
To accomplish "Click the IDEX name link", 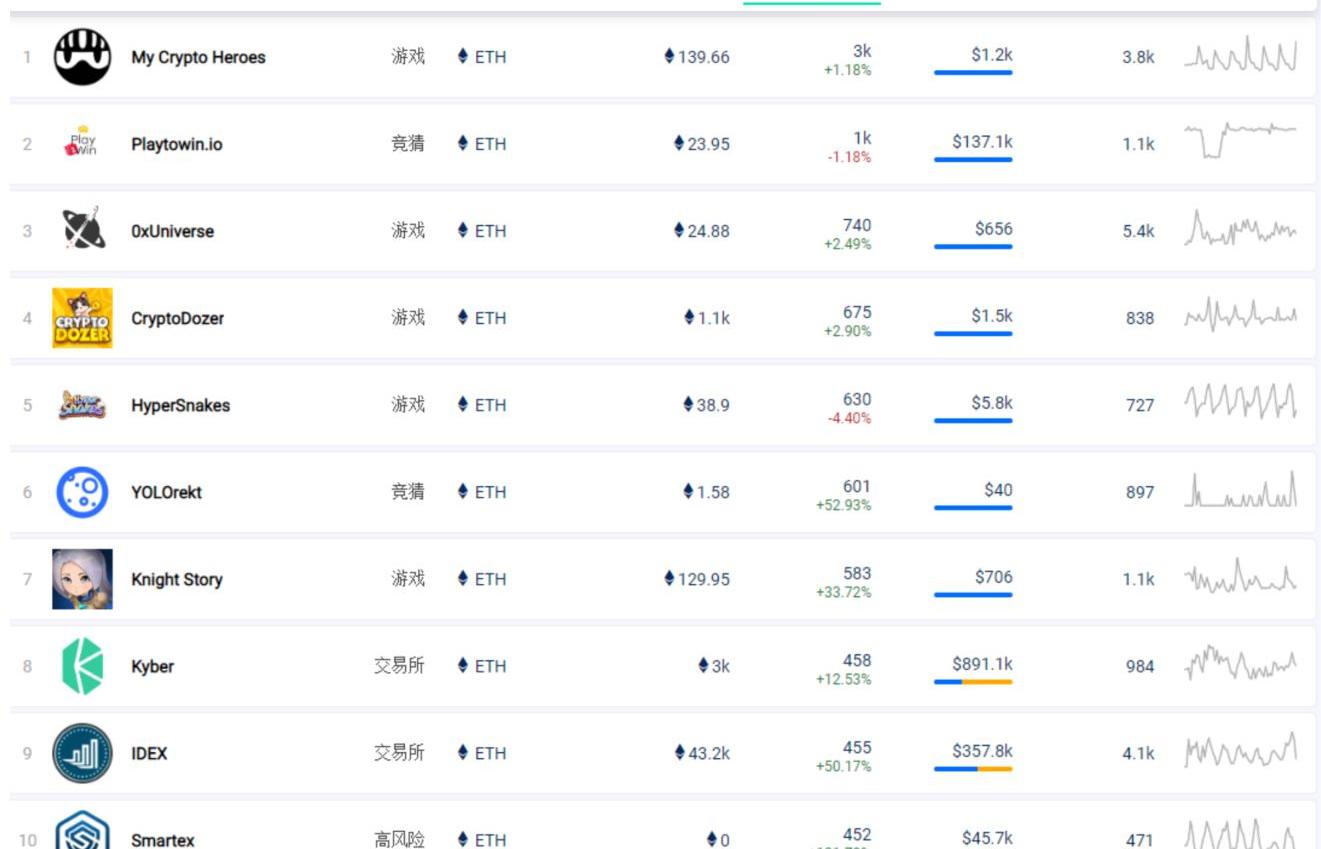I will click(x=149, y=753).
